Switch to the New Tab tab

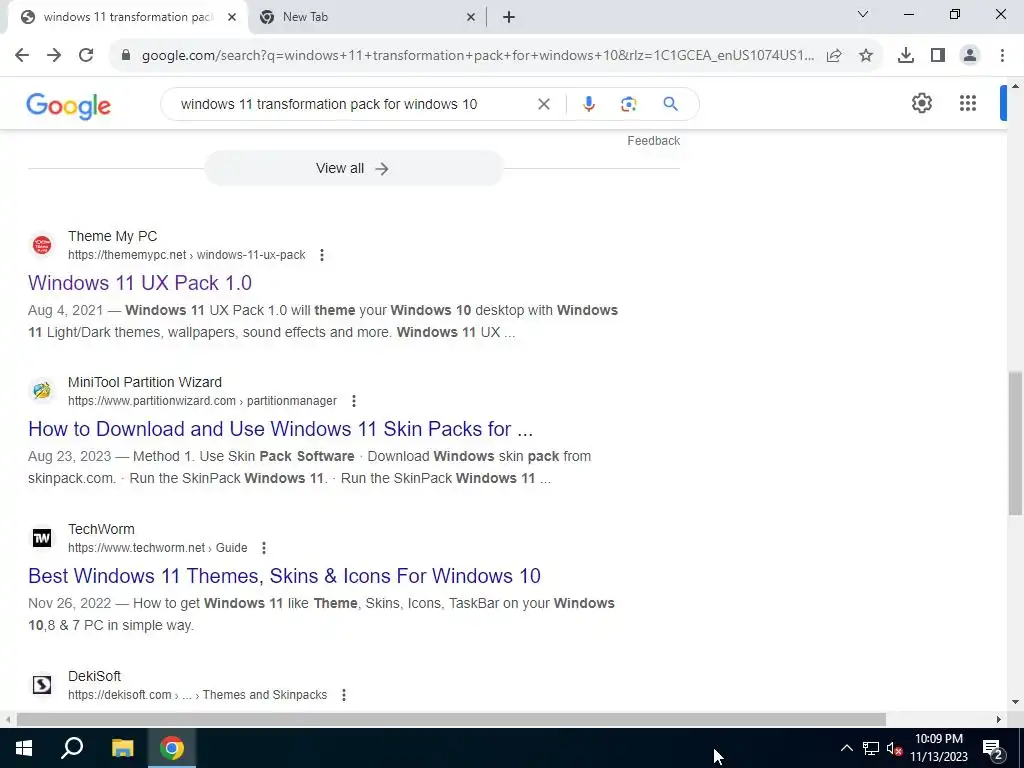(x=367, y=17)
